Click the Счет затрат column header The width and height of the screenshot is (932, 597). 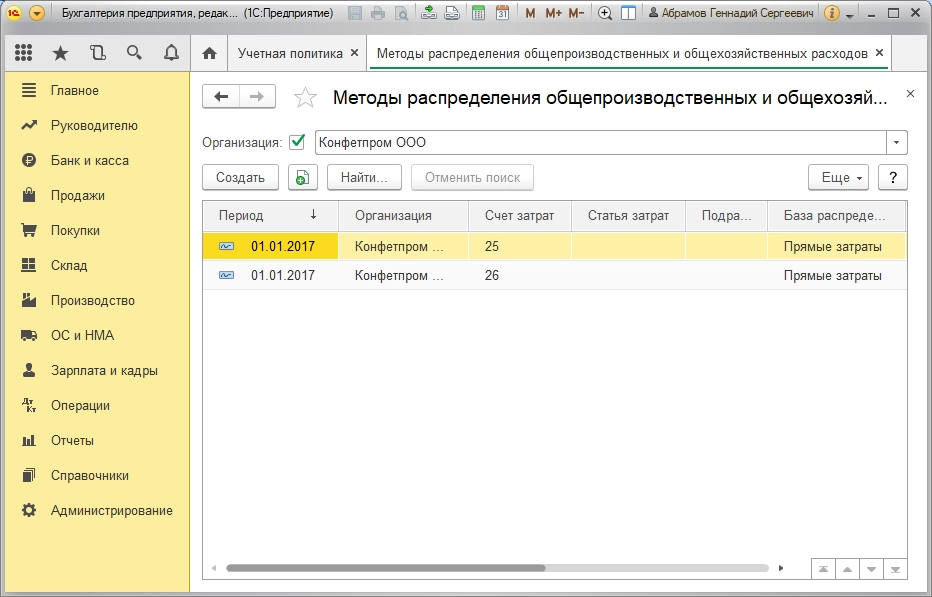[519, 216]
